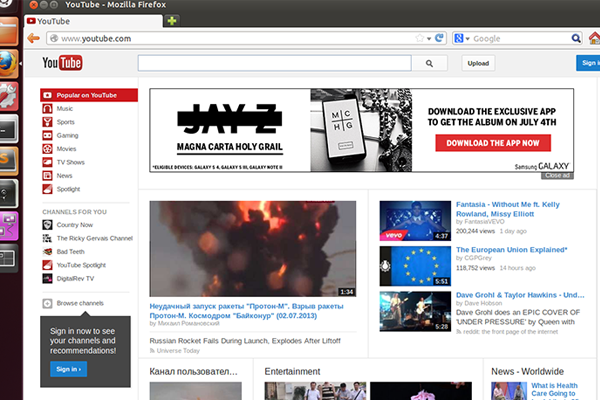Open the Music category icon
The height and width of the screenshot is (400, 600).
click(47, 109)
